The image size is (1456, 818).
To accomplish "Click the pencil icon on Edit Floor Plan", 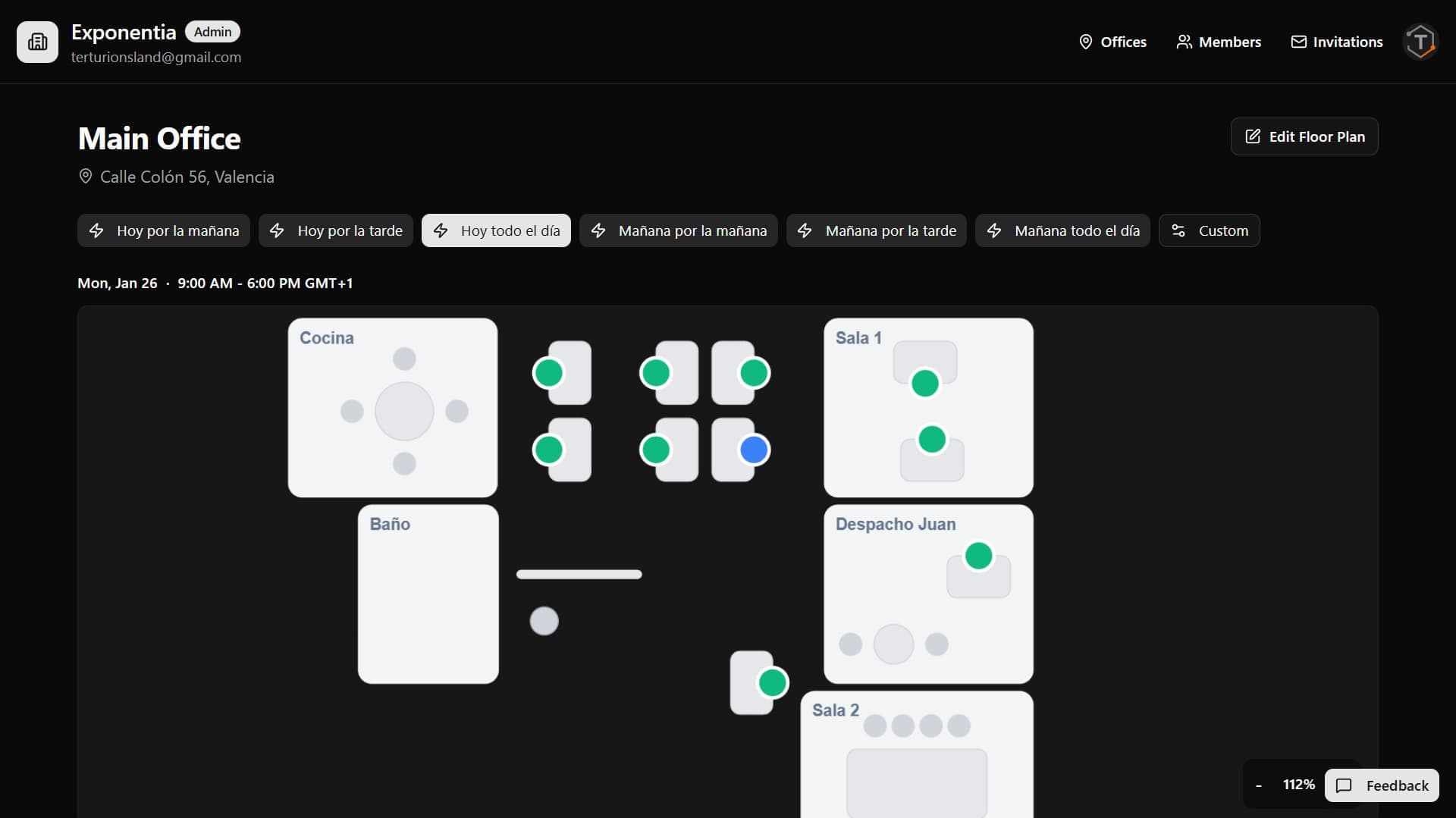I will (1253, 136).
